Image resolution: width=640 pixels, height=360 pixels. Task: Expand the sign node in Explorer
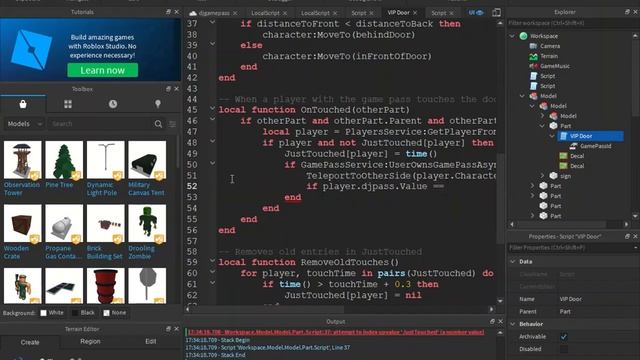point(542,176)
